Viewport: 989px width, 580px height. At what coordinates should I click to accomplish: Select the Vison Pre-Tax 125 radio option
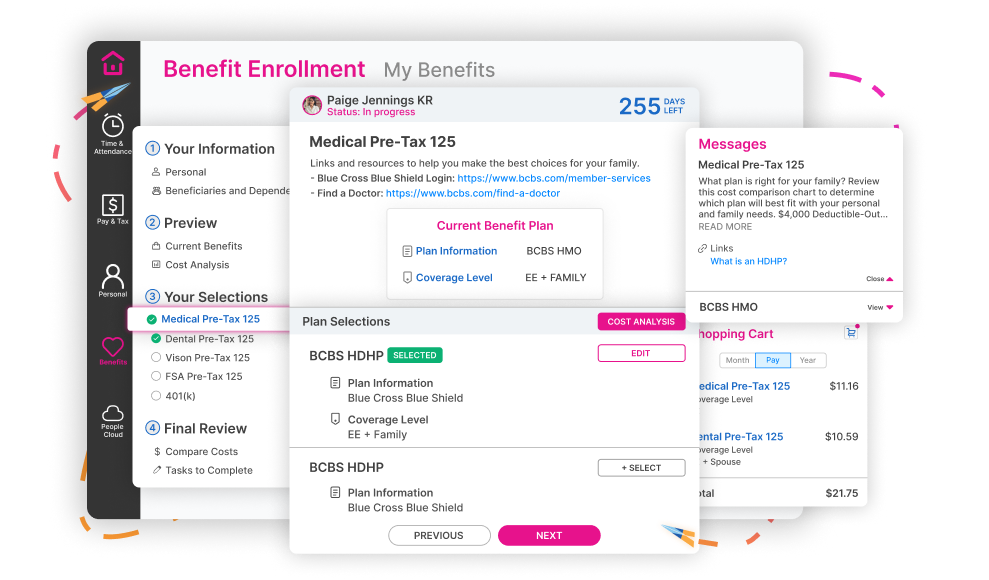pos(156,357)
